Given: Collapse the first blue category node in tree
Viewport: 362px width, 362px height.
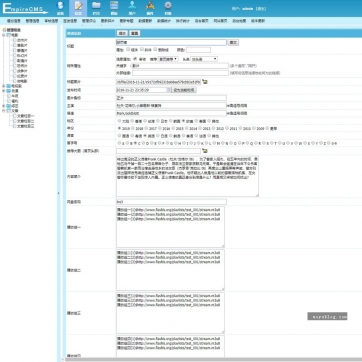Looking at the screenshot, I should pos(4,35).
